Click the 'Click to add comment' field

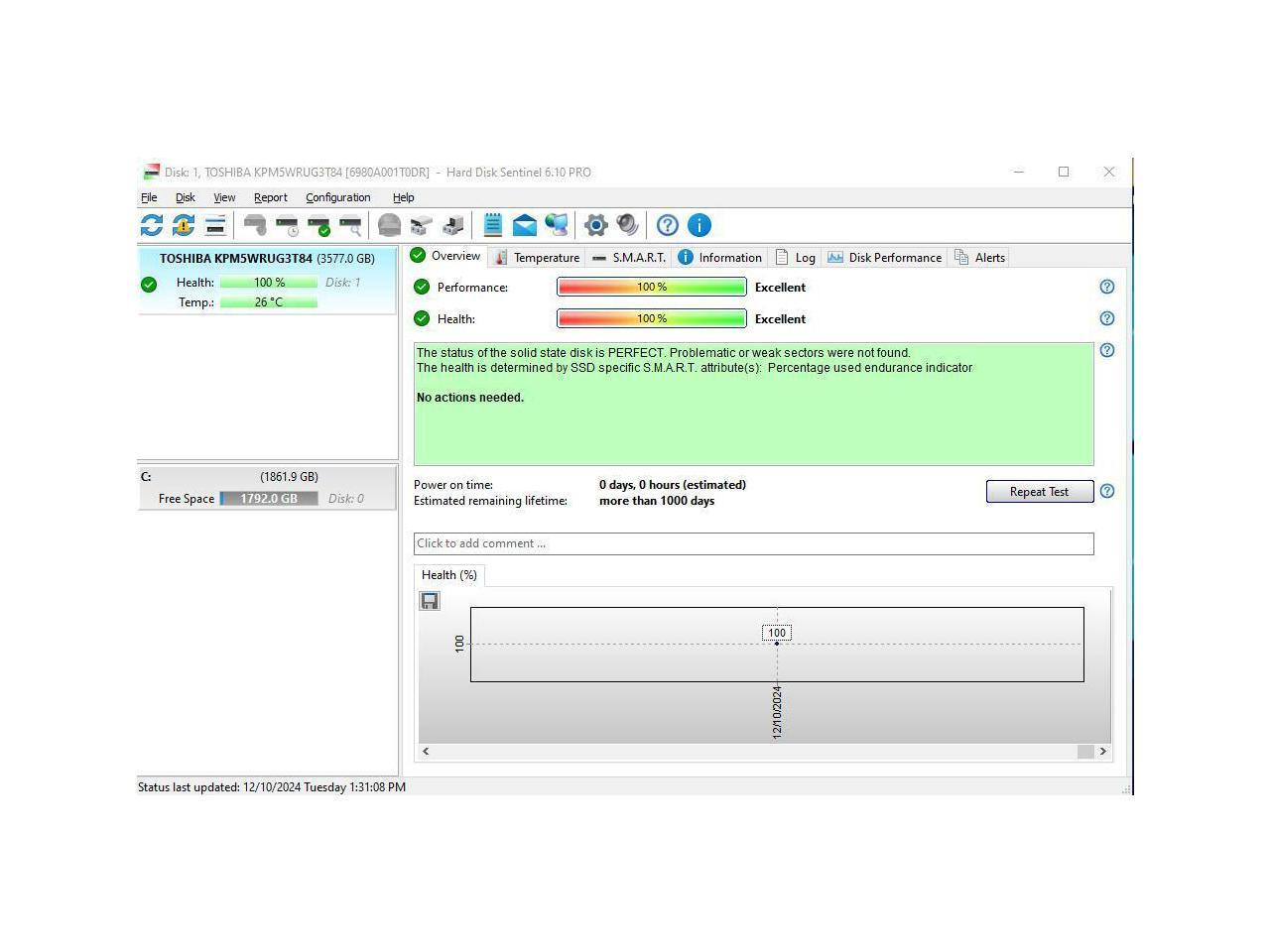753,543
